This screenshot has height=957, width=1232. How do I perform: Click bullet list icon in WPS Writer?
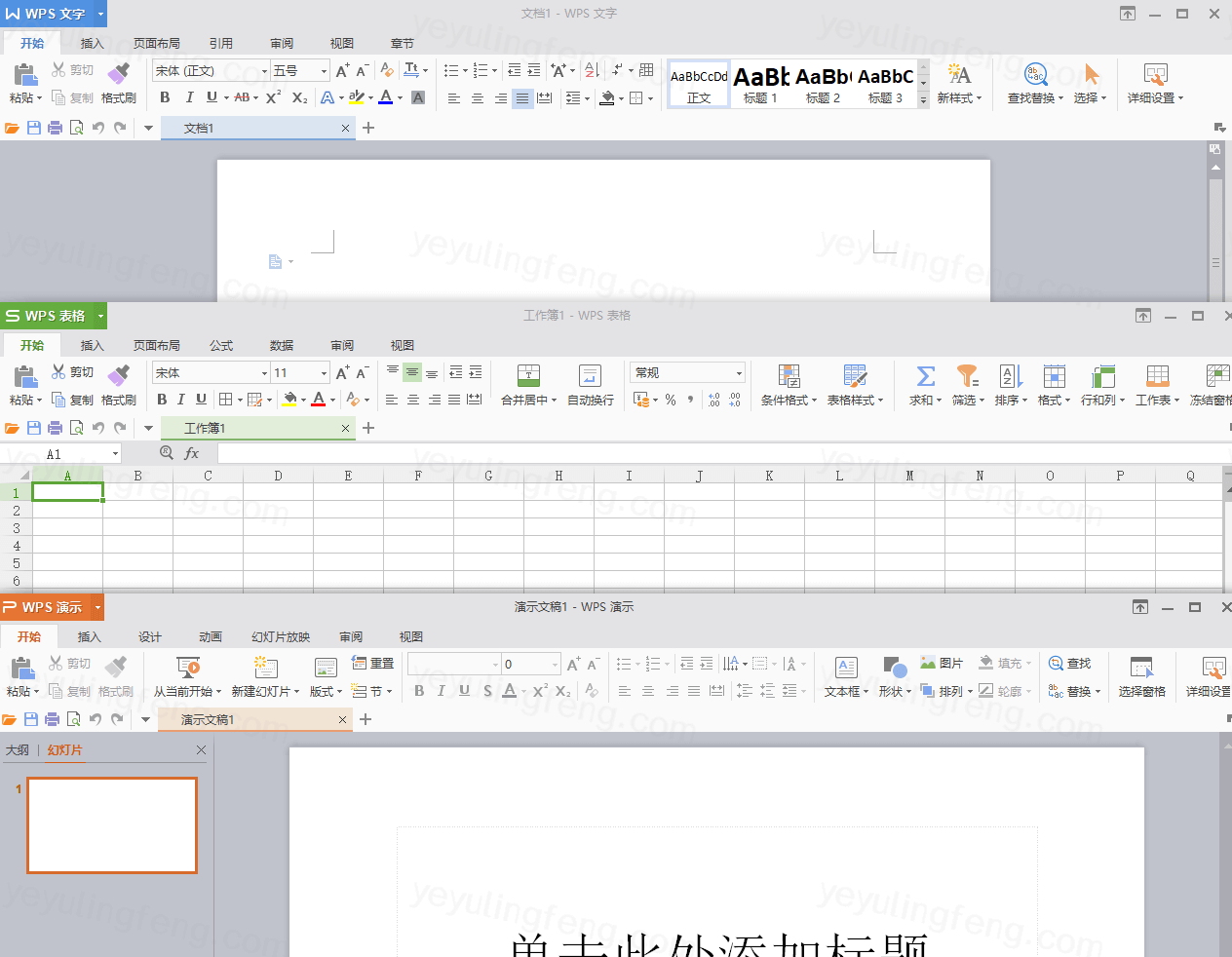[450, 70]
